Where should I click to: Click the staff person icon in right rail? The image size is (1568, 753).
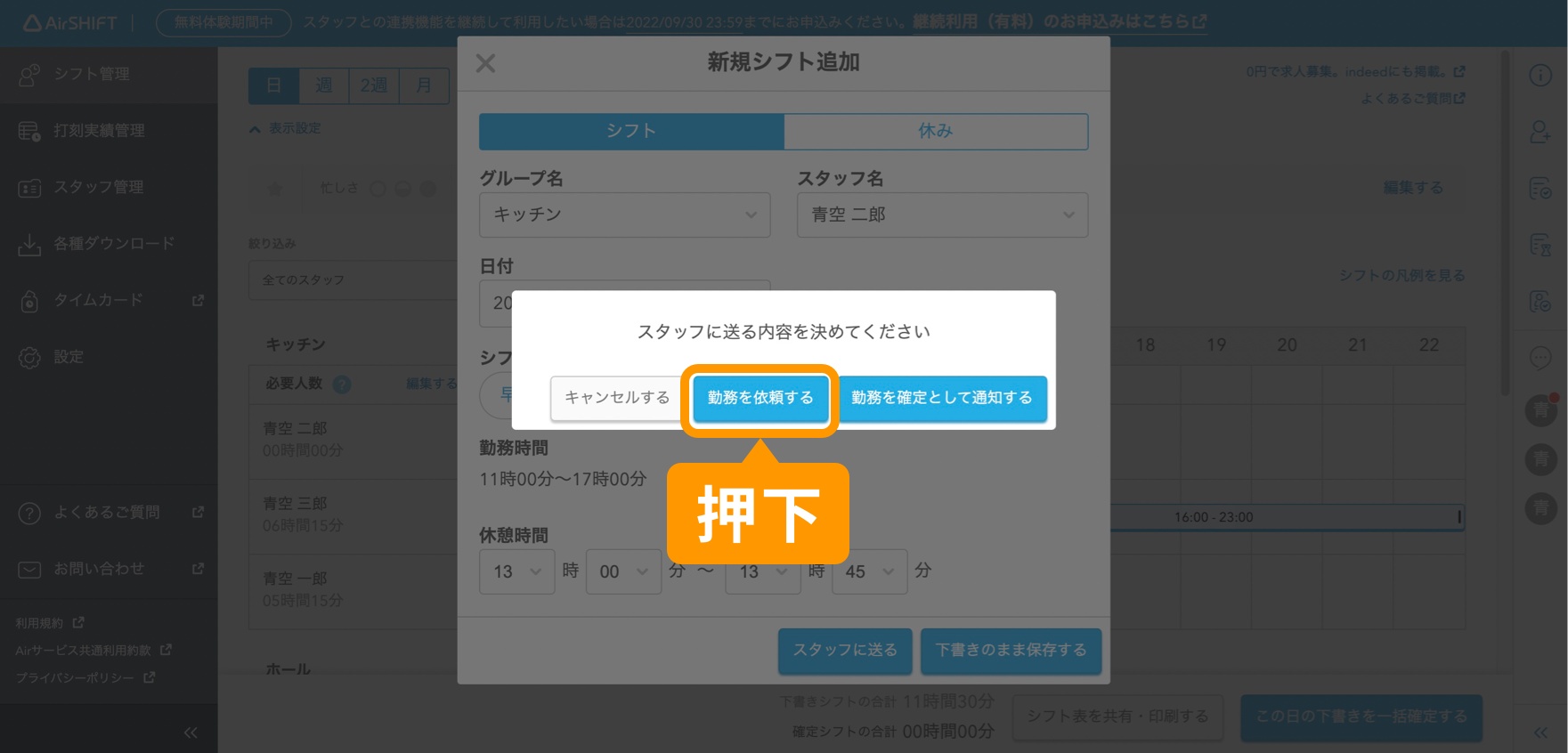[x=1540, y=132]
